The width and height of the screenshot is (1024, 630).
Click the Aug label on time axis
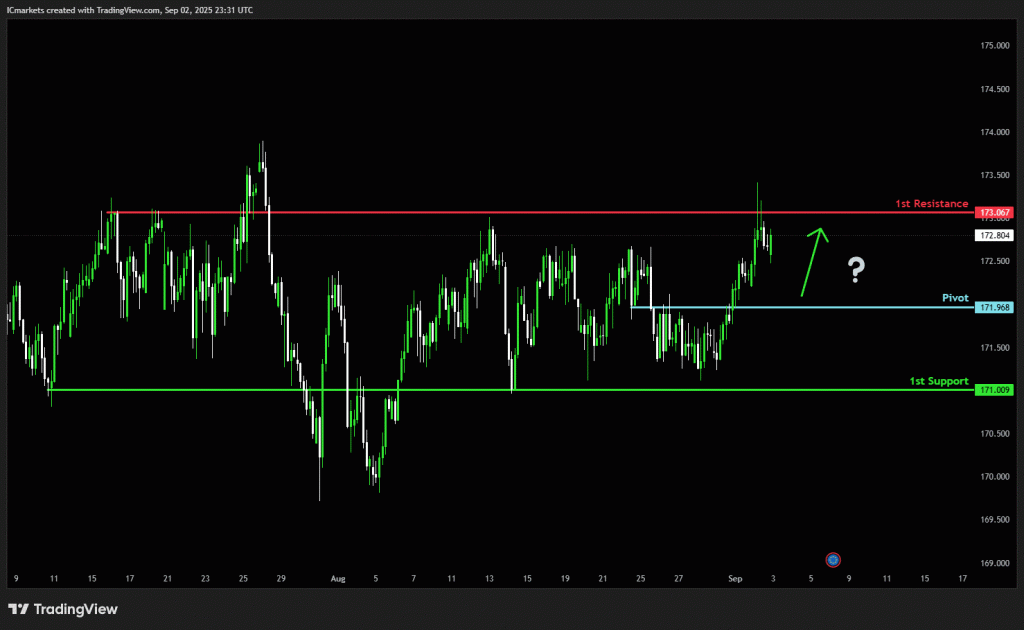click(338, 578)
